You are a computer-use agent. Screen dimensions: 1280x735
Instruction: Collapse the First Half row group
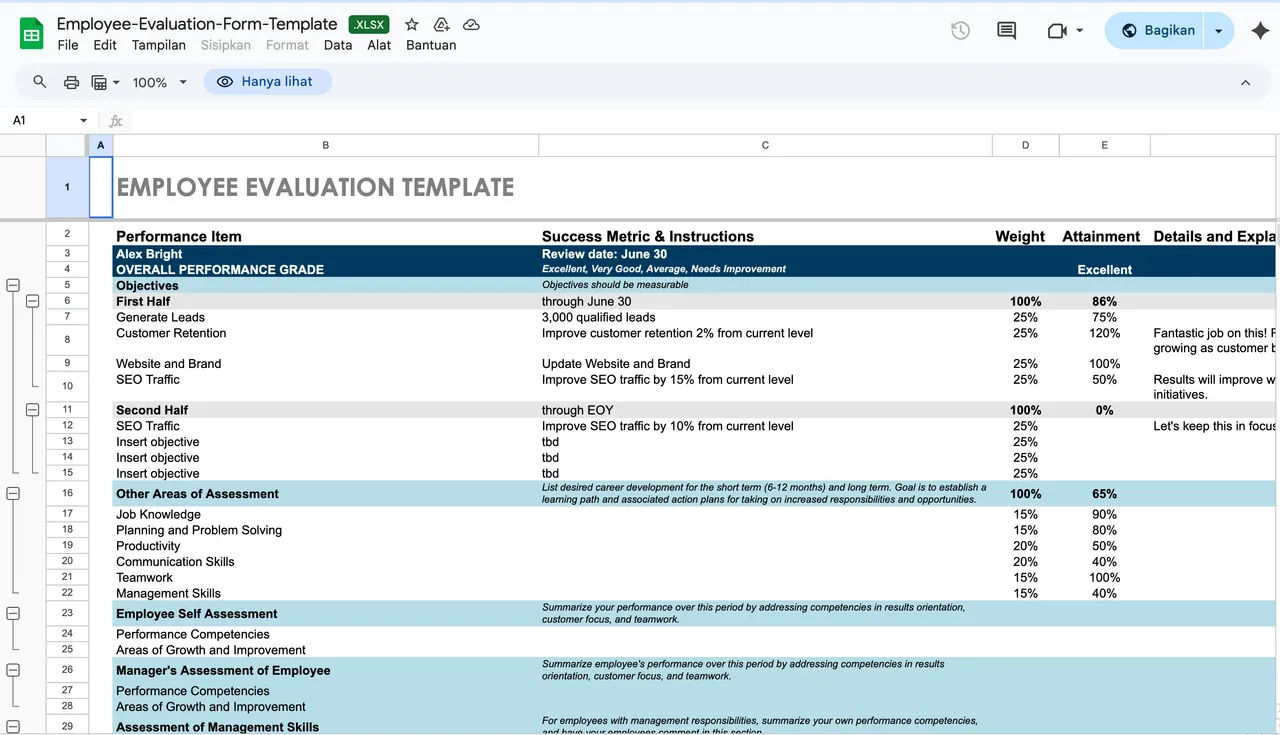[x=32, y=301]
